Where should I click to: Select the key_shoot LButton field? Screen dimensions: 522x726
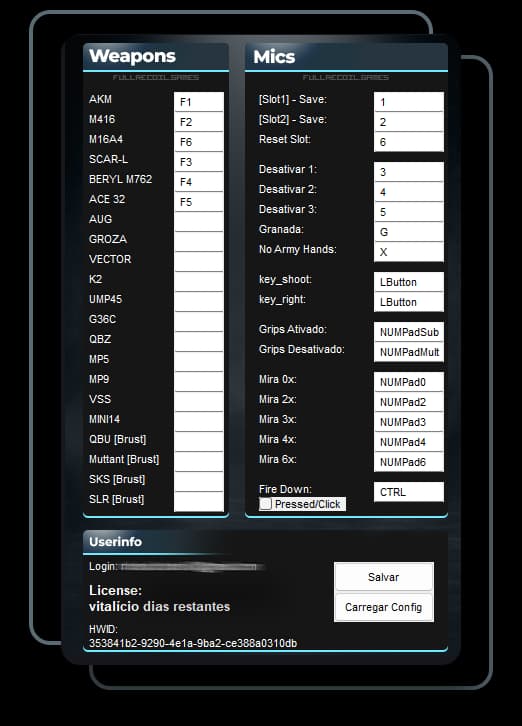(x=409, y=282)
